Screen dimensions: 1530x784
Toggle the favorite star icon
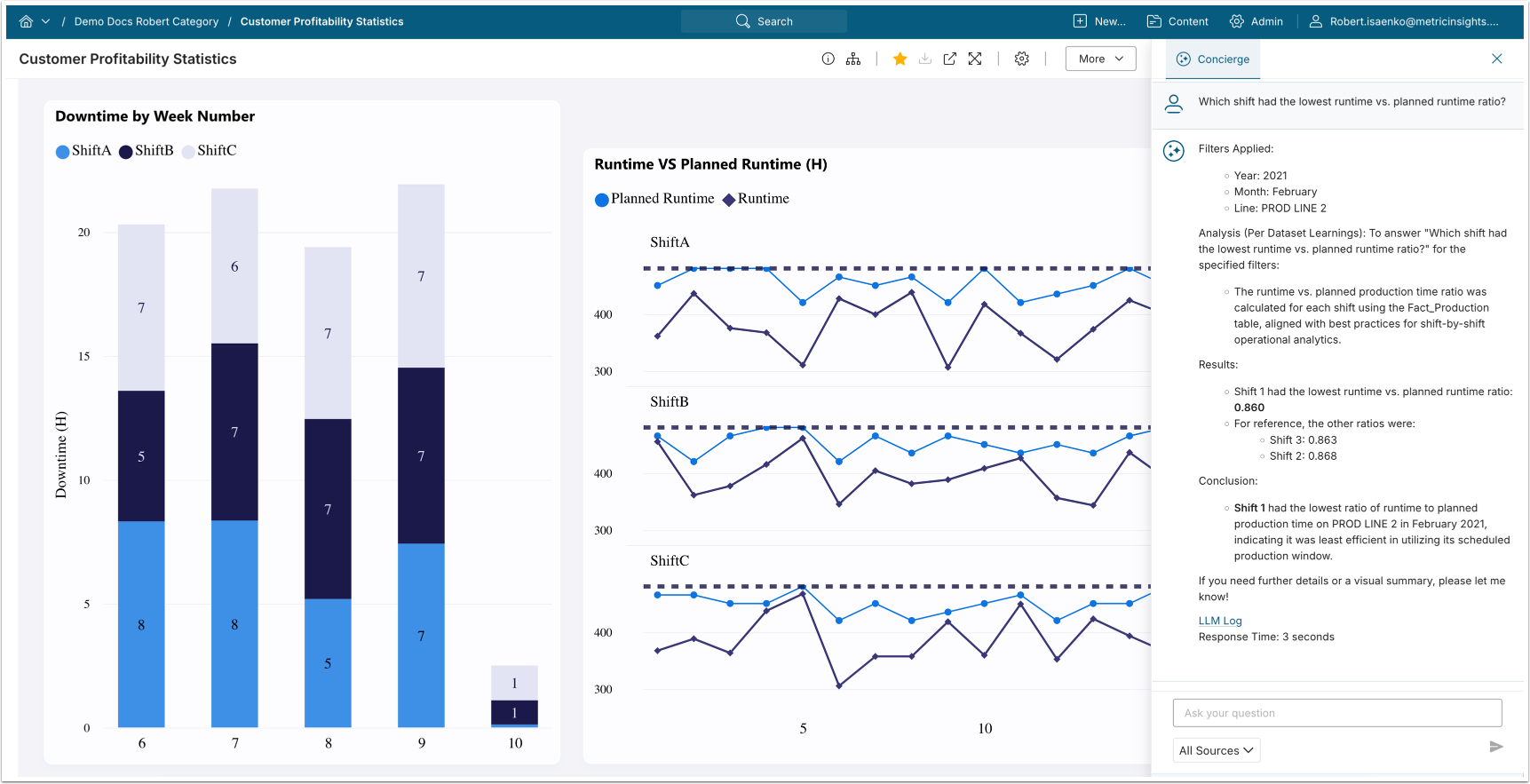point(900,59)
